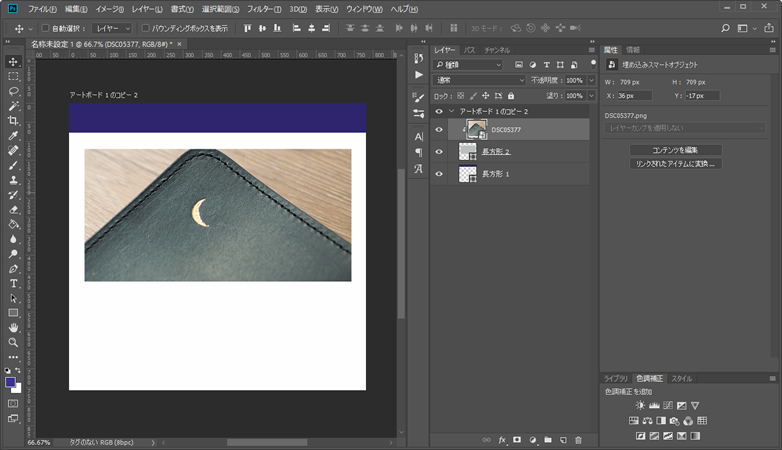Select the Dodge tool
Viewport: 782px width, 450px height.
[x=13, y=254]
